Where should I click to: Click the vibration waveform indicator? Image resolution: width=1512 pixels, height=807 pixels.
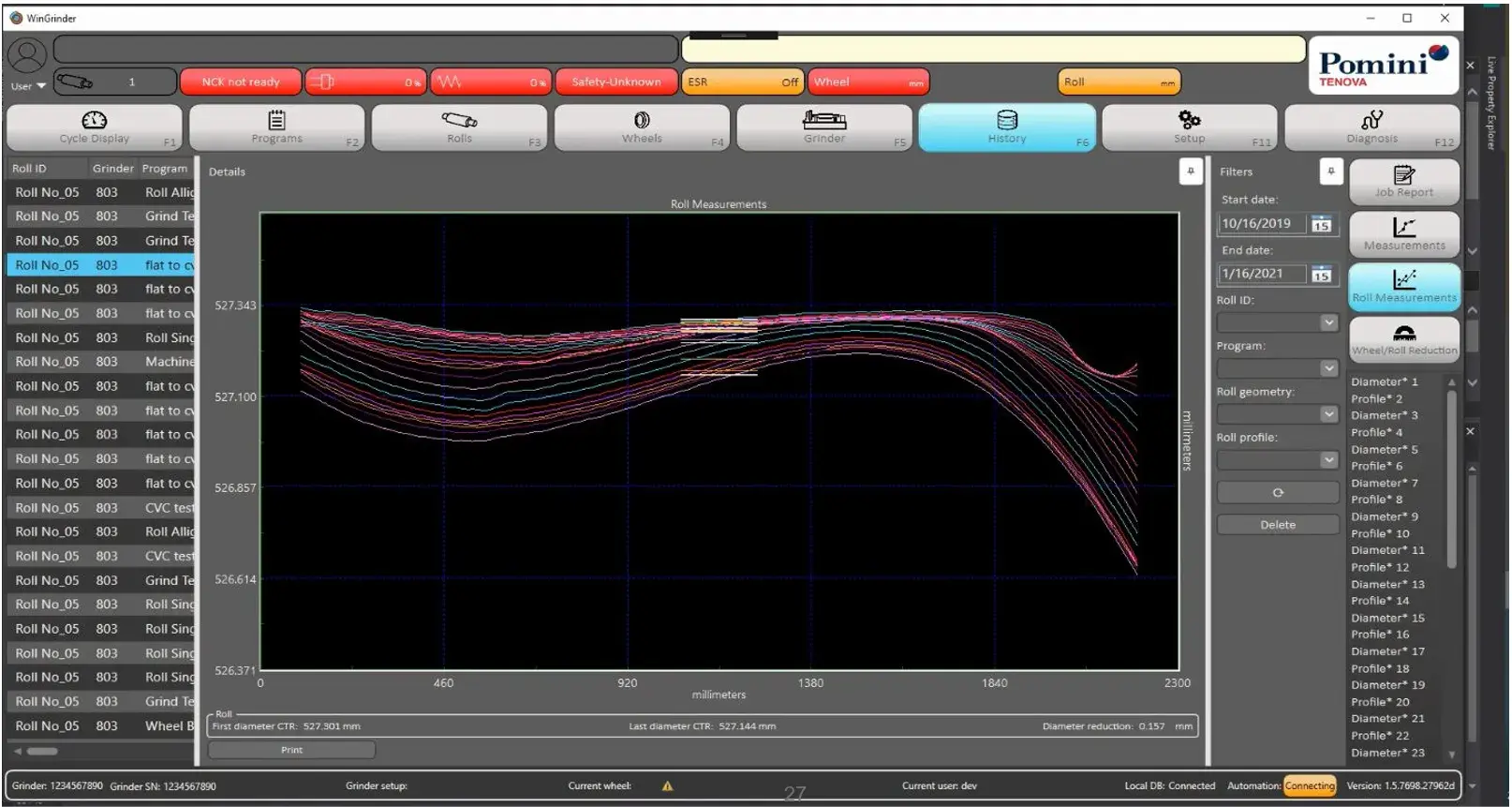coord(491,82)
